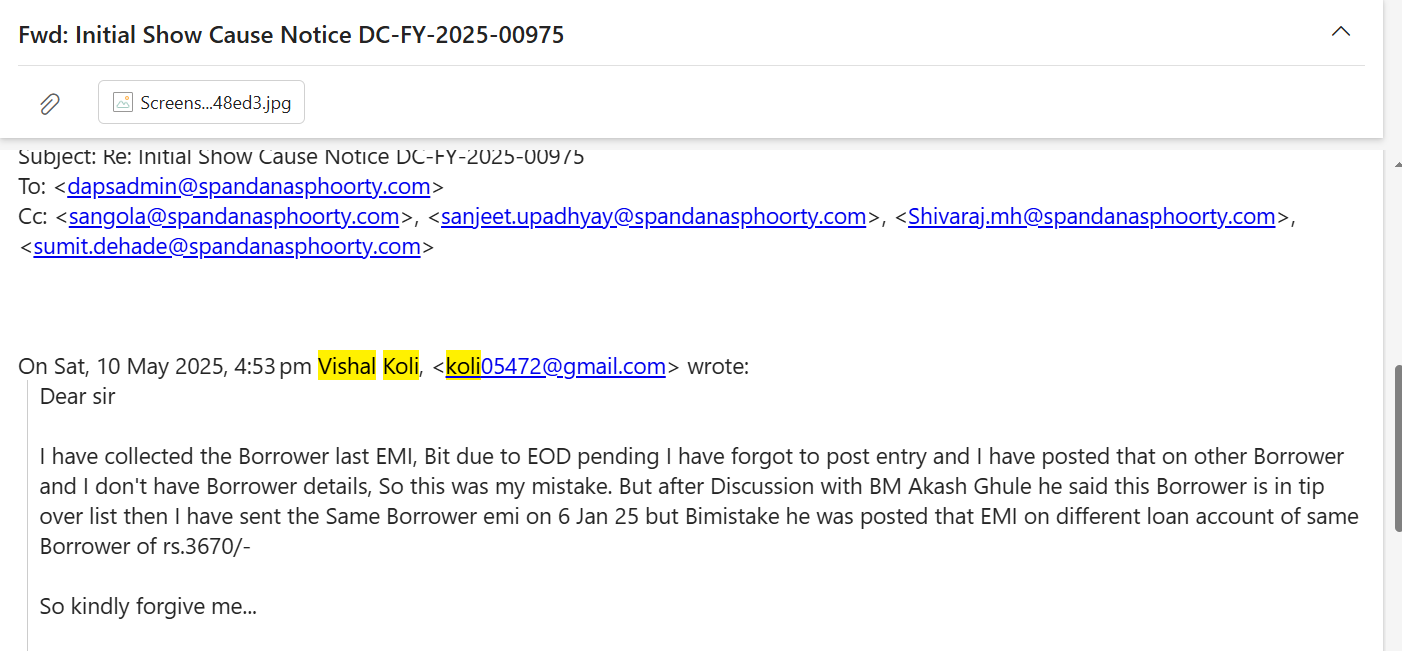Select the sanjeet.upadhyay@spandanasphoorty.com link
Screen dimensions: 1402x651
coord(653,217)
